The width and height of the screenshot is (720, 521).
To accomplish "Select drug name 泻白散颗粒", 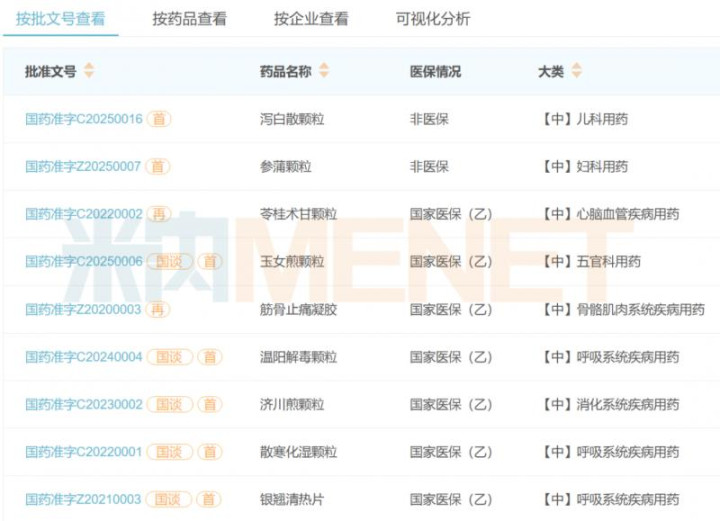I will 292,119.
